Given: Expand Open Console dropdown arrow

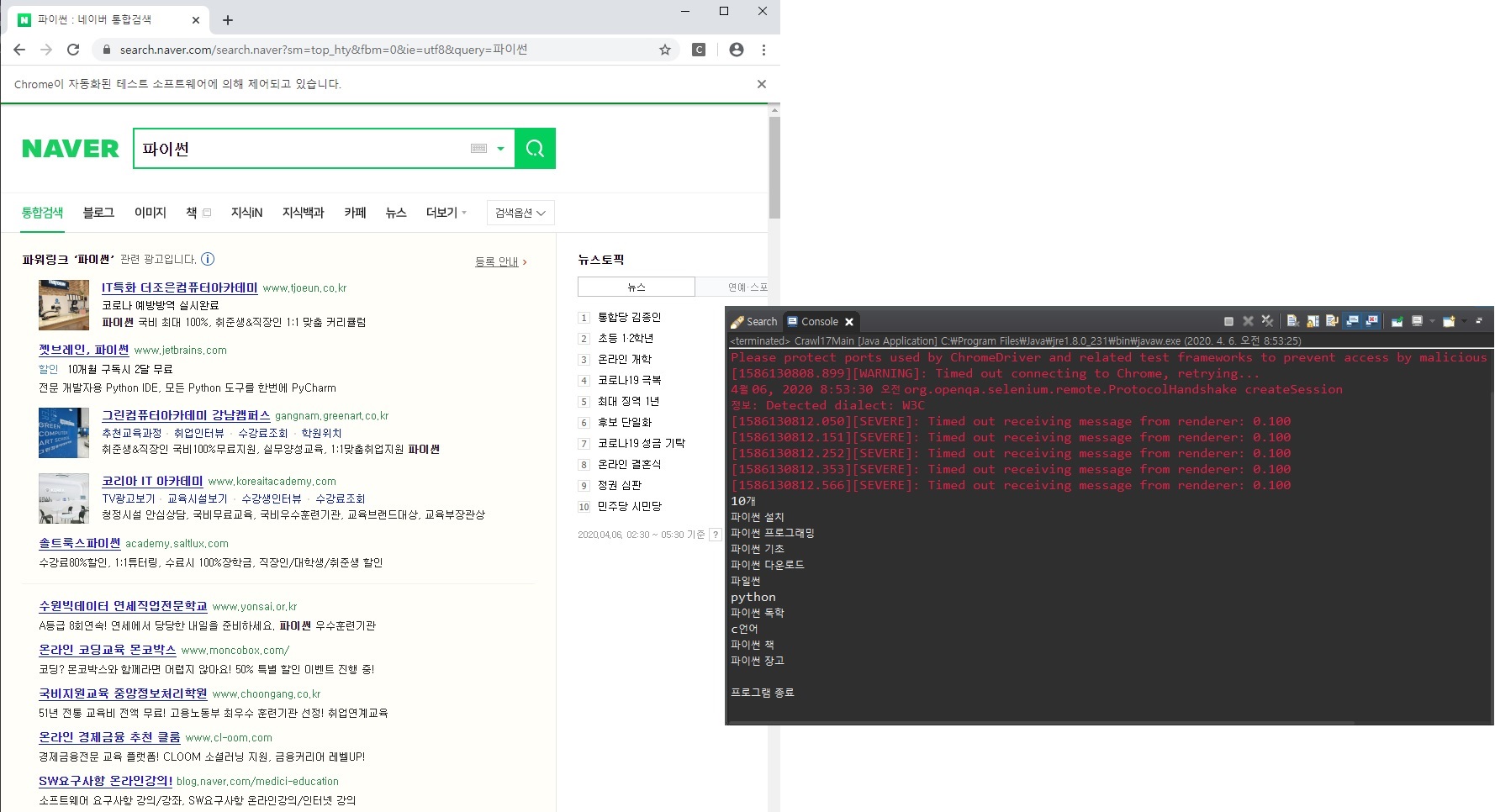Looking at the screenshot, I should pos(1464,321).
